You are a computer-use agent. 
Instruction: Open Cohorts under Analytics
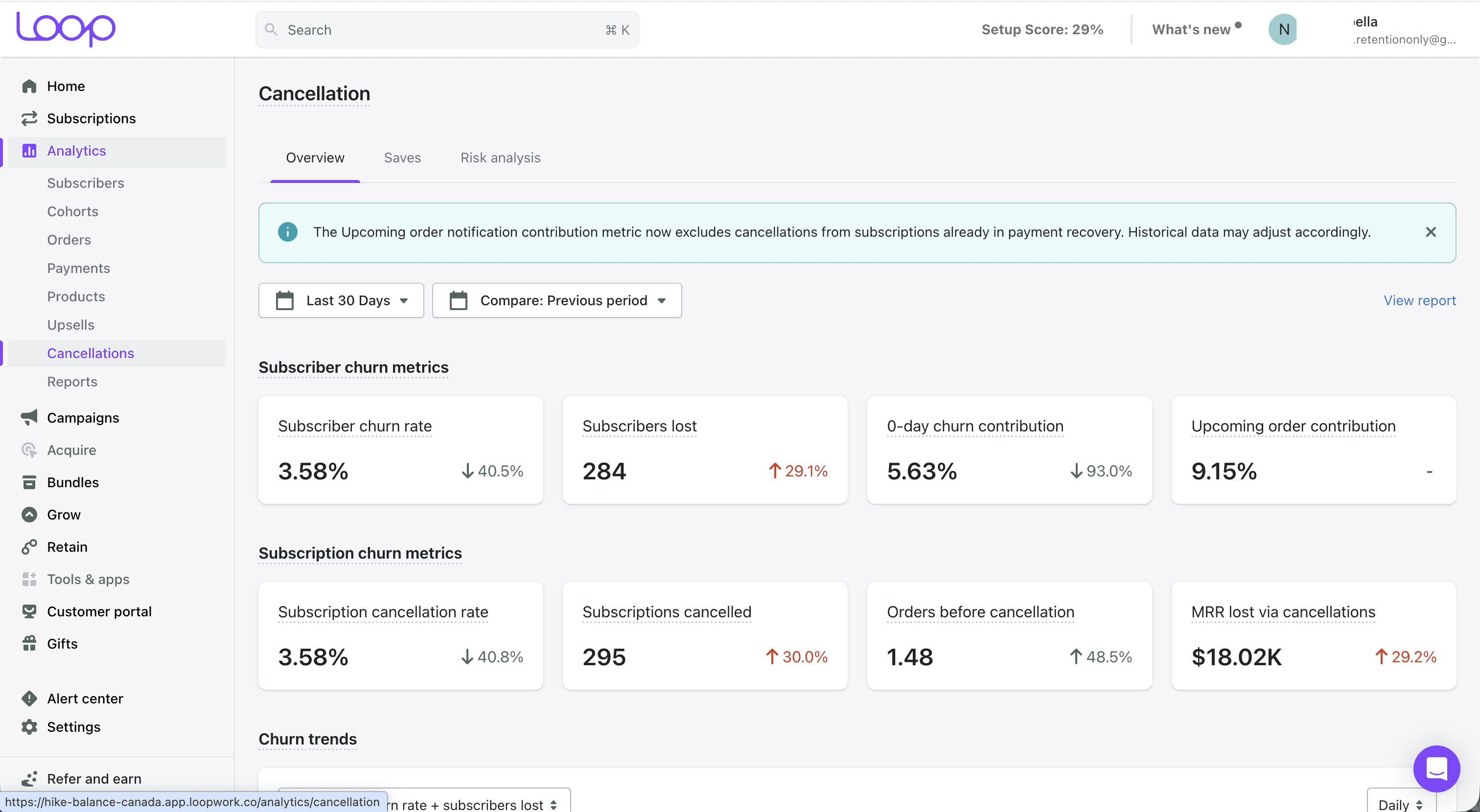73,211
